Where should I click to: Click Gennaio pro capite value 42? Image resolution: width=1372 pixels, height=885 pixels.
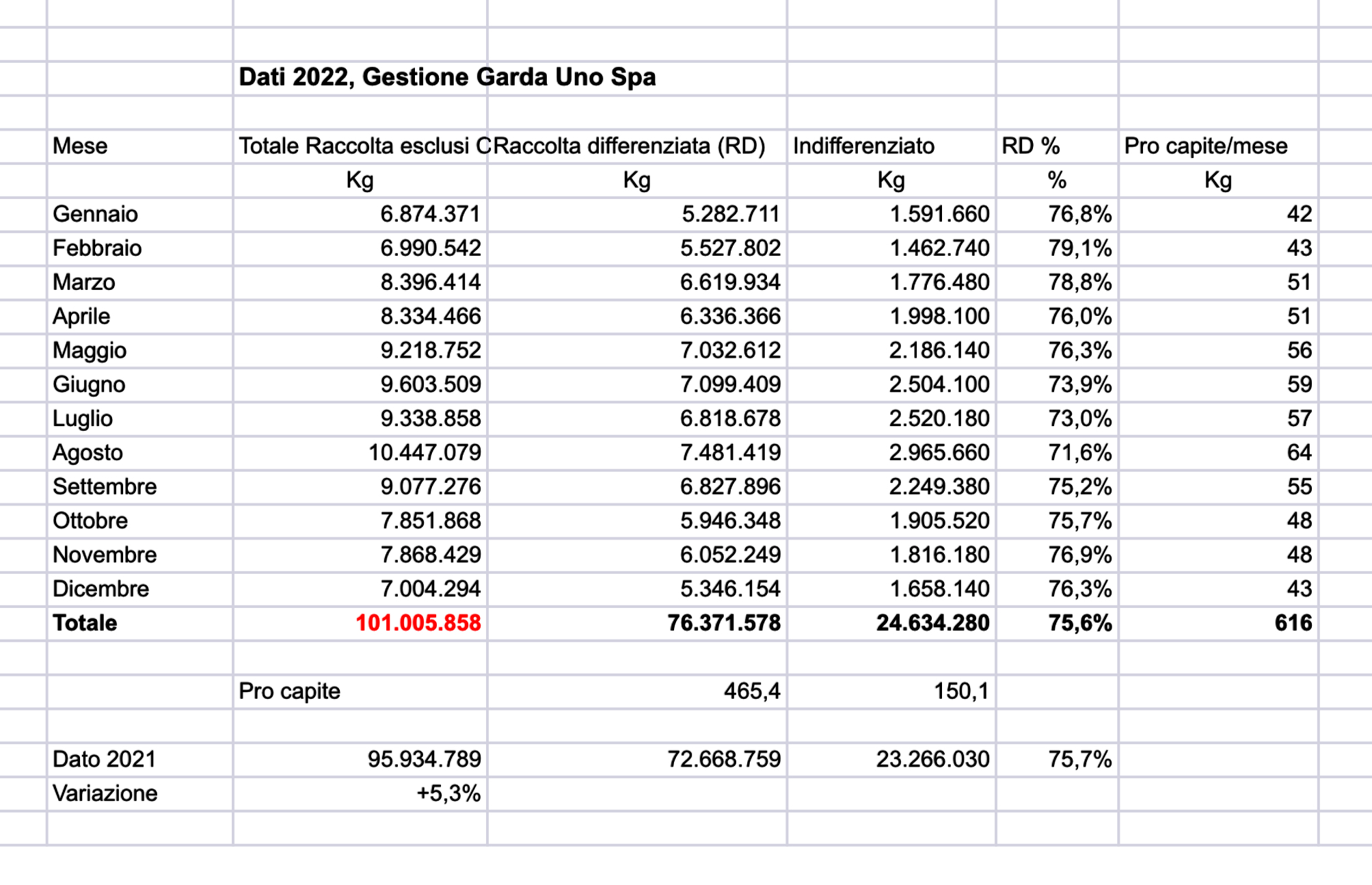1300,214
